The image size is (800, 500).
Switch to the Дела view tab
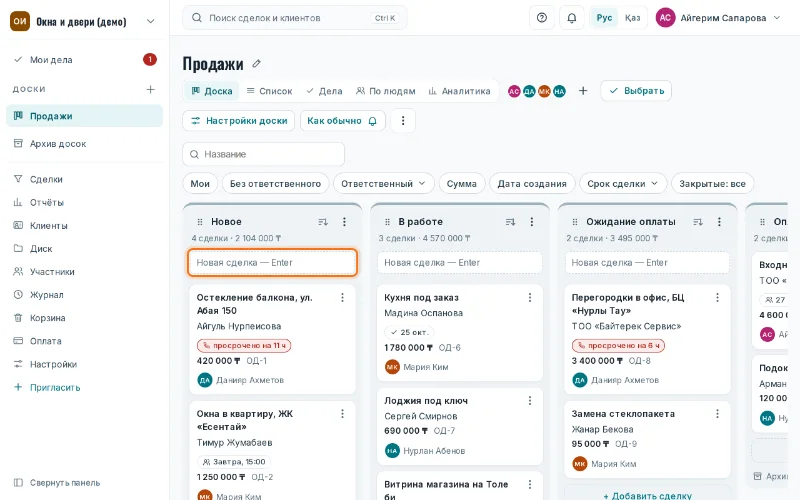(x=324, y=91)
